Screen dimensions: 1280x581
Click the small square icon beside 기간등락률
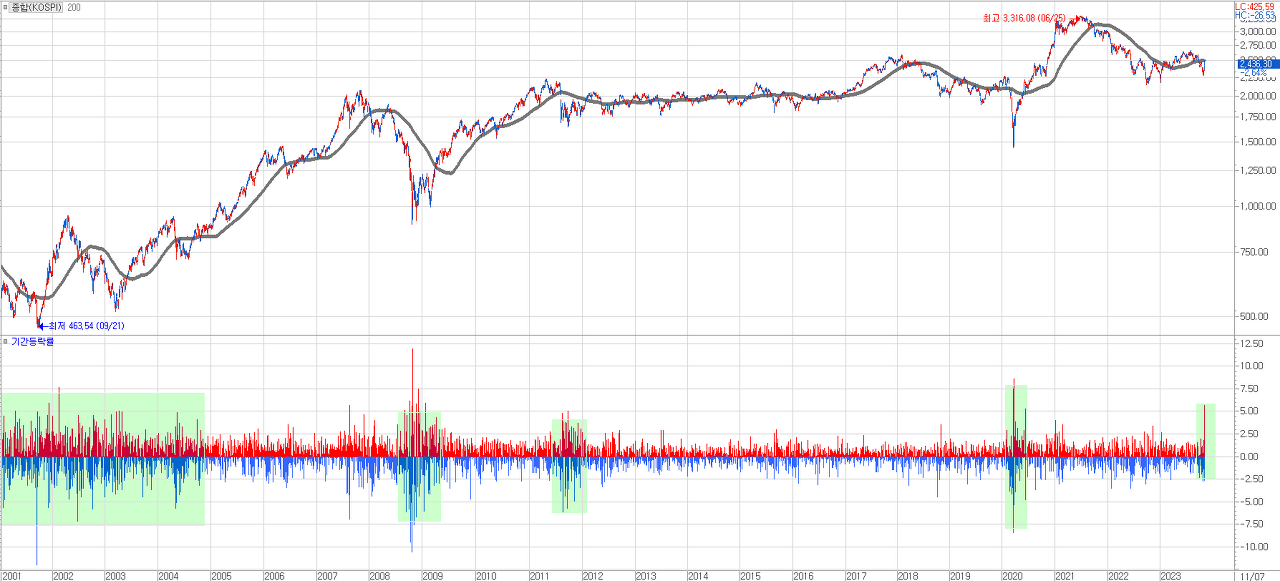[x=5, y=342]
